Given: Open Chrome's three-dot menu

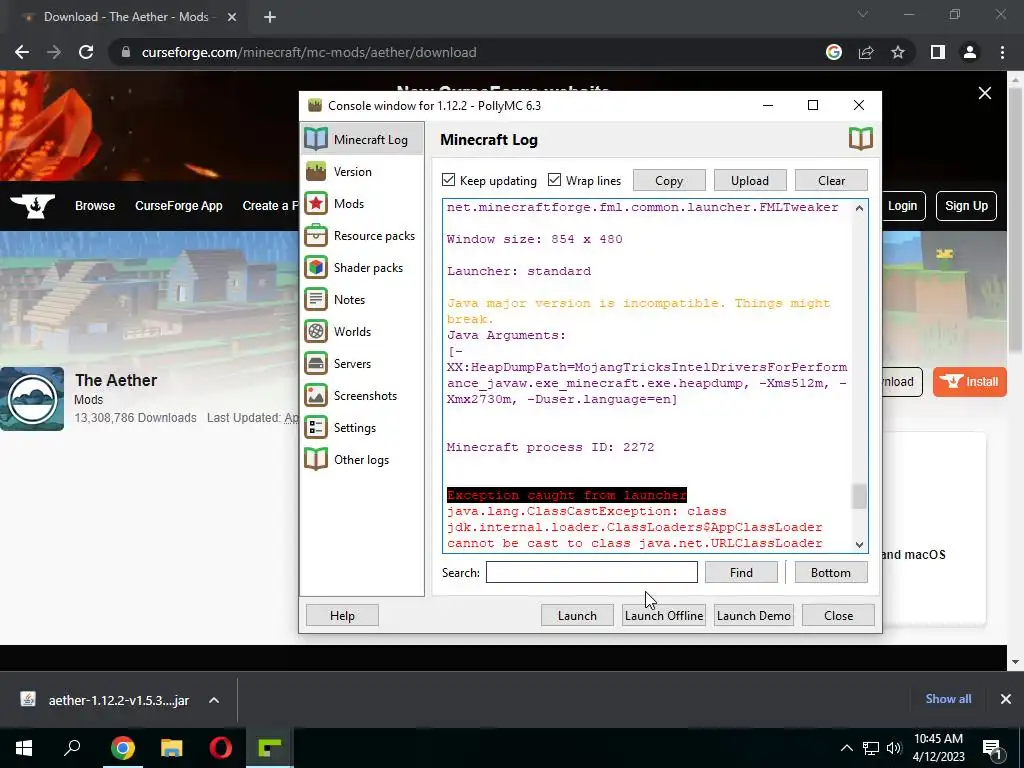Looking at the screenshot, I should (1002, 52).
